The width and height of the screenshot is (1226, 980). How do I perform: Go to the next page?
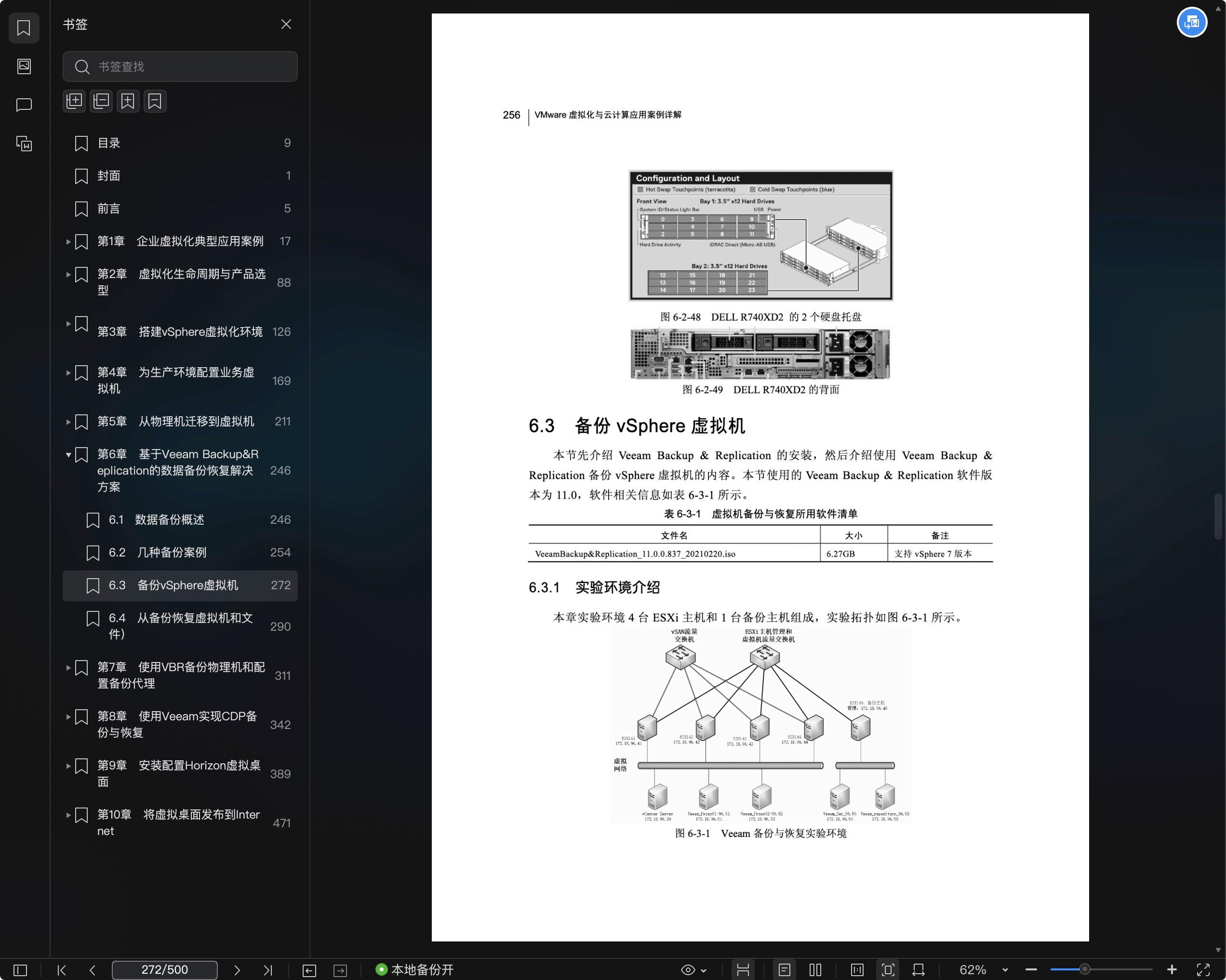coord(237,970)
